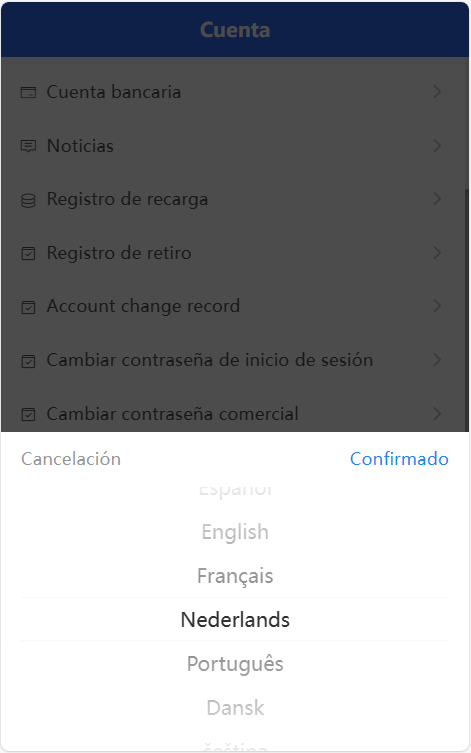Screen dimensions: 471x753
Task: Expand the Registro de recarga chevron
Action: pyautogui.click(x=437, y=199)
